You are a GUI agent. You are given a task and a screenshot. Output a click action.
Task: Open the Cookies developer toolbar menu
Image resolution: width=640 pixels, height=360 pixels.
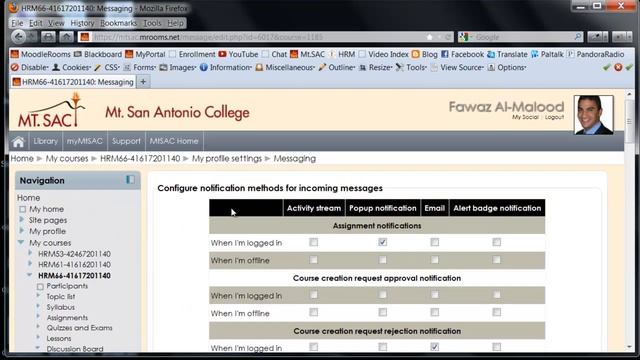(x=71, y=67)
